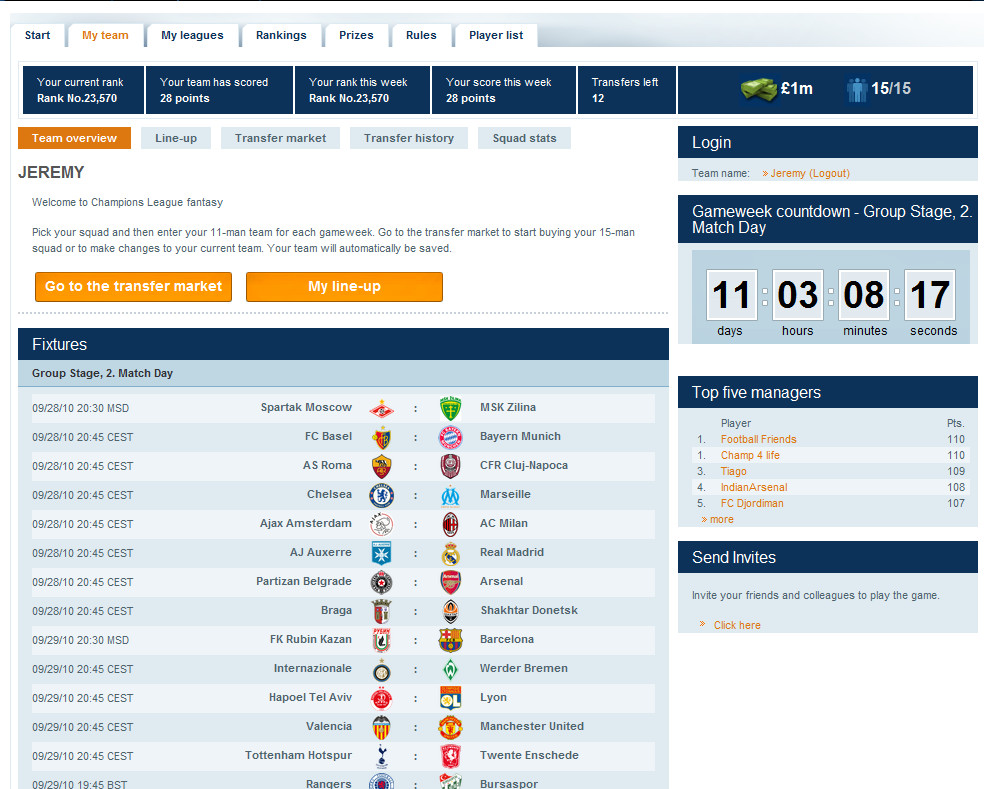The height and width of the screenshot is (789, 984).
Task: Click the squad size people icon
Action: coord(857,90)
